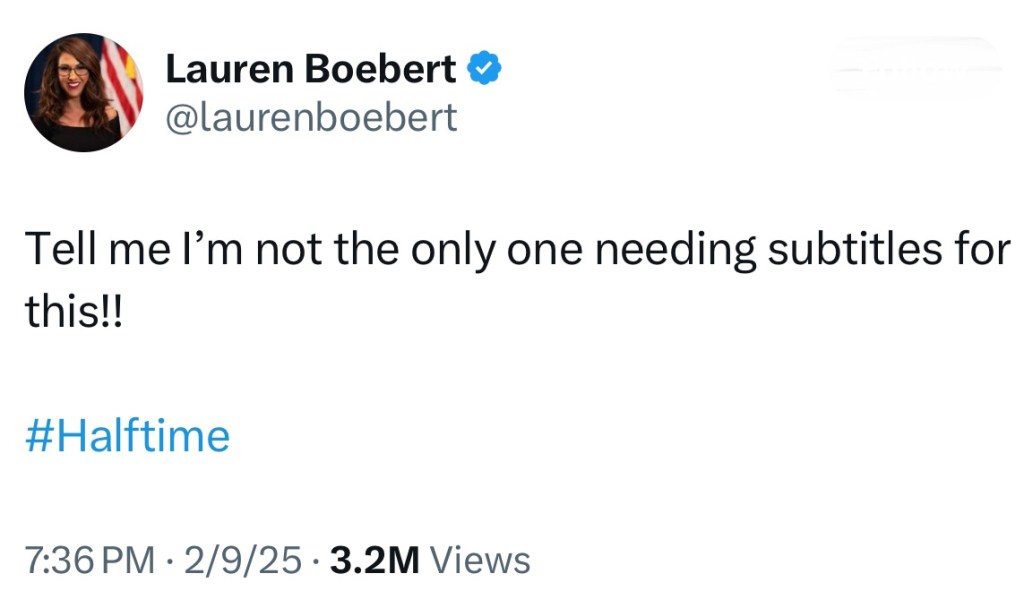Click the 3.2M view count

[374, 560]
